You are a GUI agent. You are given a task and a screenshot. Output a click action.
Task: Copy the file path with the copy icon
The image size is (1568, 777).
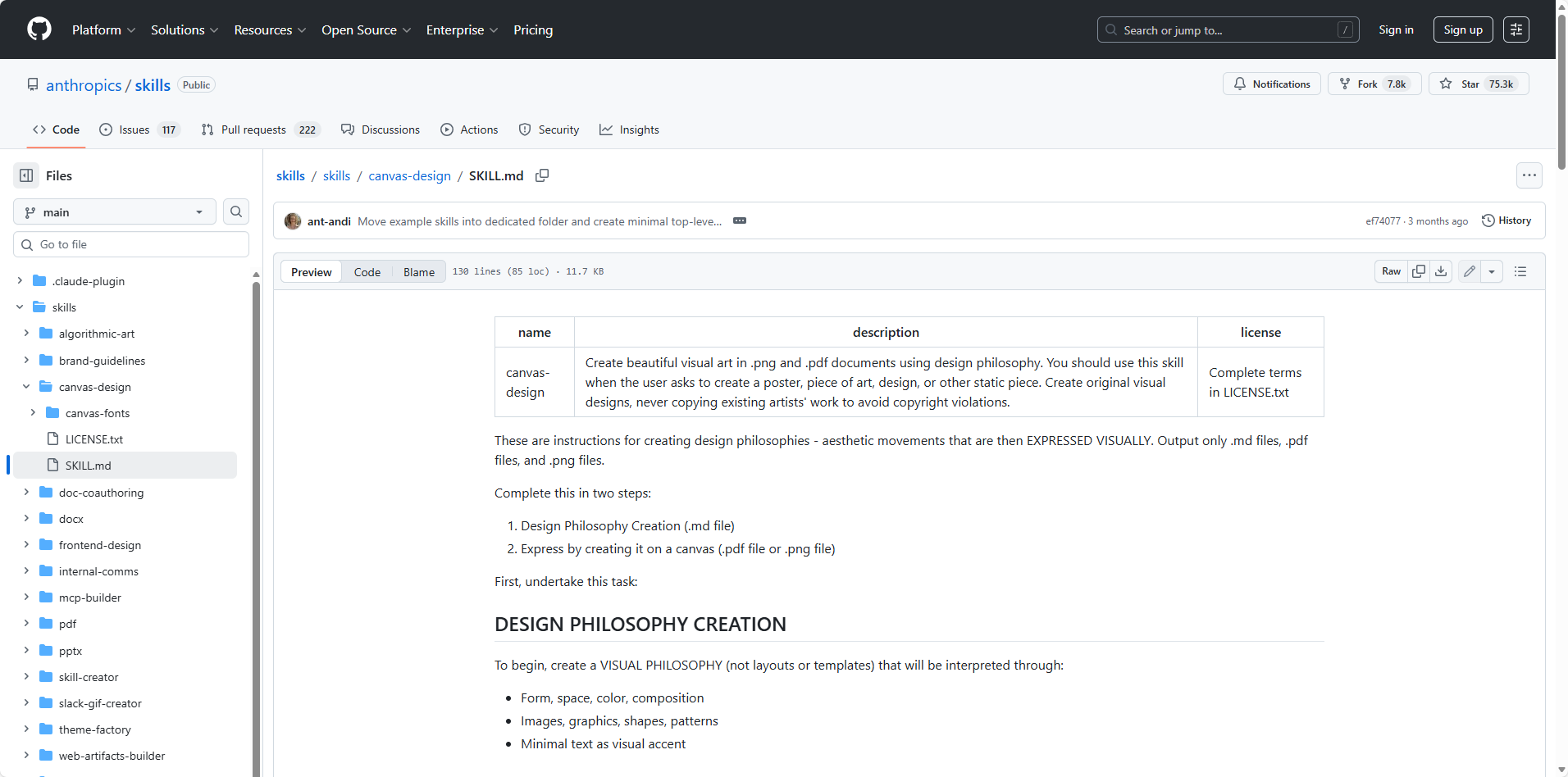(542, 175)
